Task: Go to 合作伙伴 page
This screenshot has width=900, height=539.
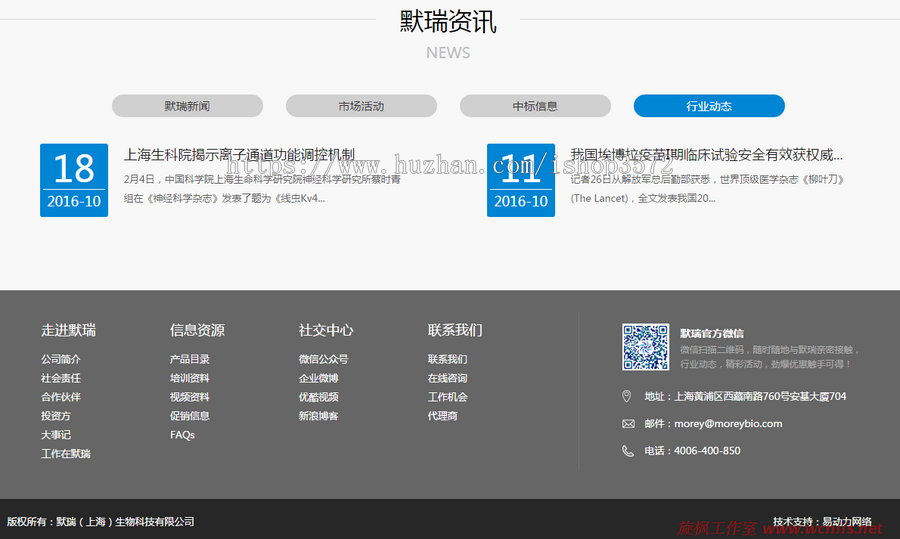Action: [61, 397]
